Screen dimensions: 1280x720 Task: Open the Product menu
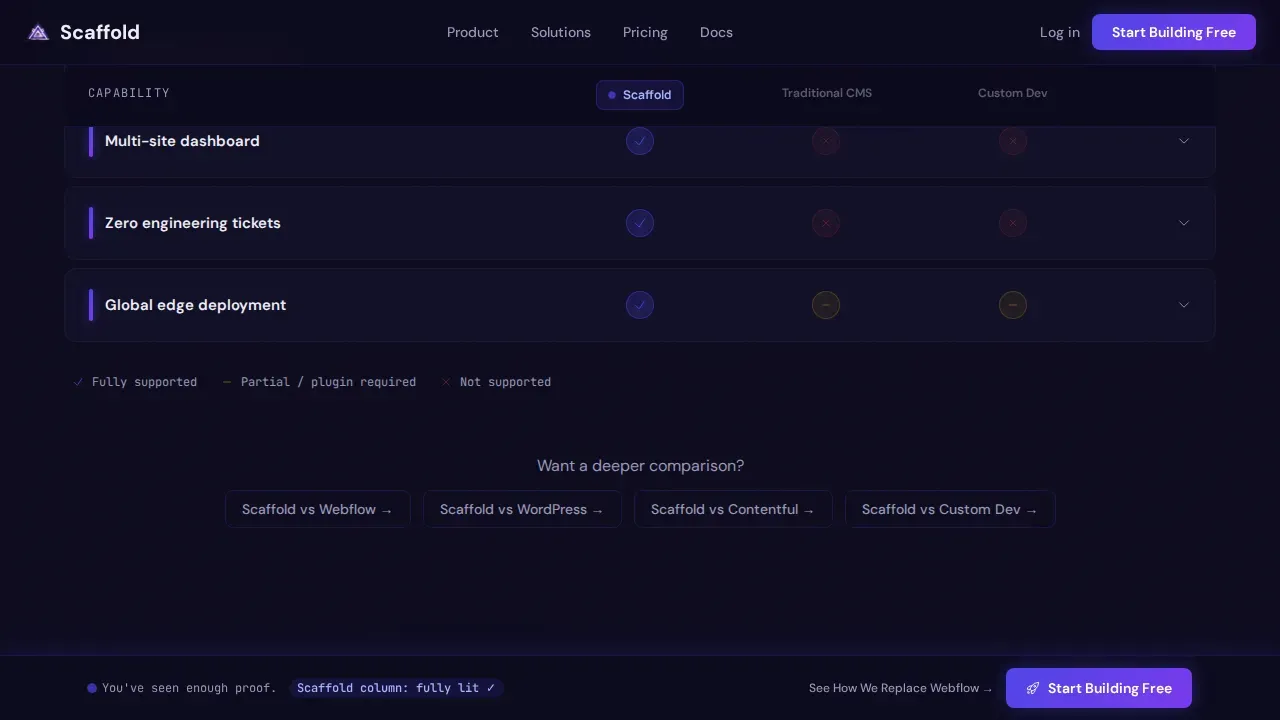[472, 32]
